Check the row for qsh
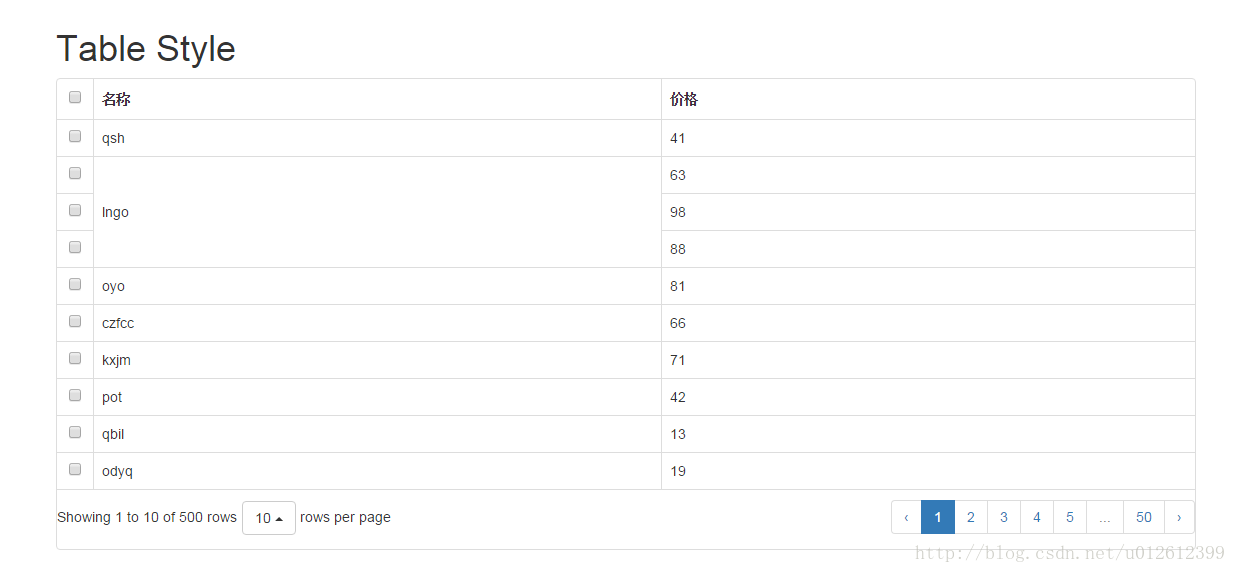 tap(75, 136)
